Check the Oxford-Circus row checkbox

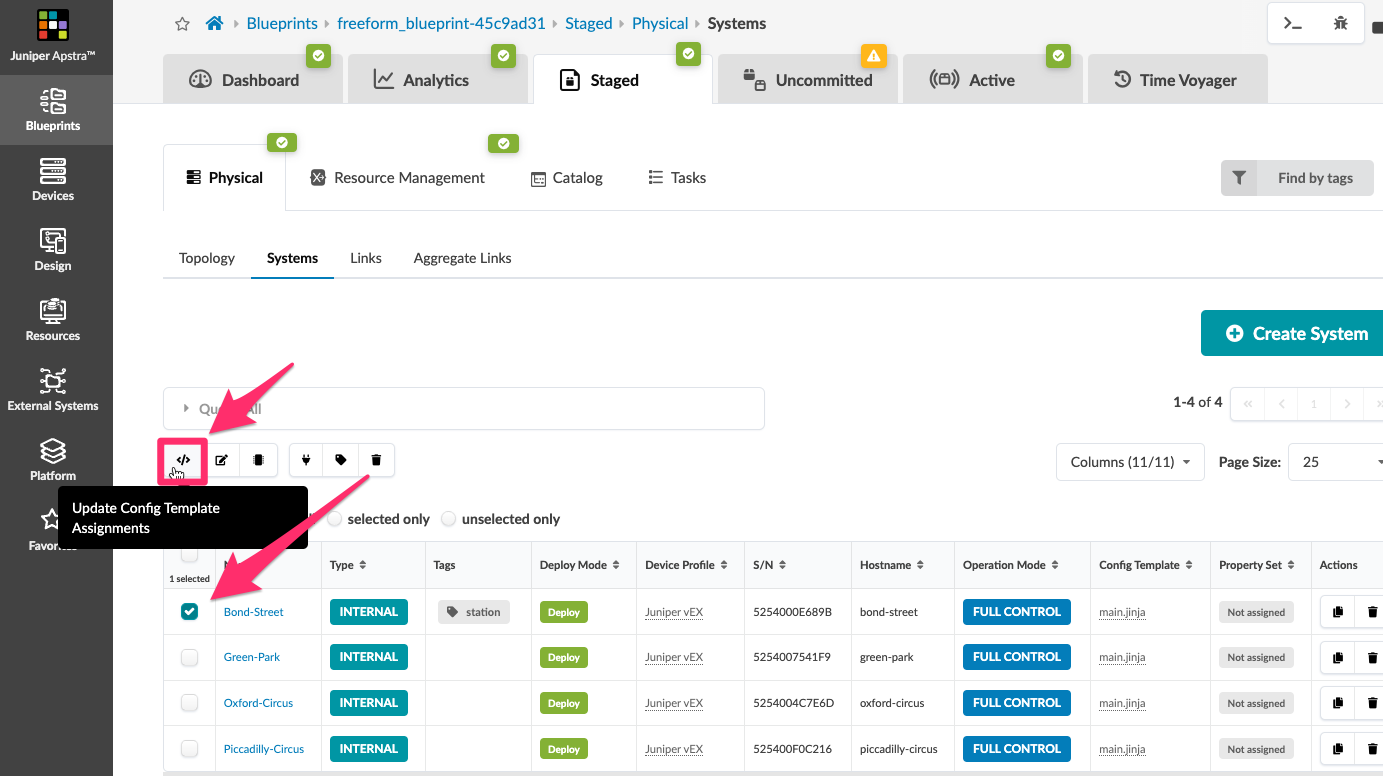point(189,703)
